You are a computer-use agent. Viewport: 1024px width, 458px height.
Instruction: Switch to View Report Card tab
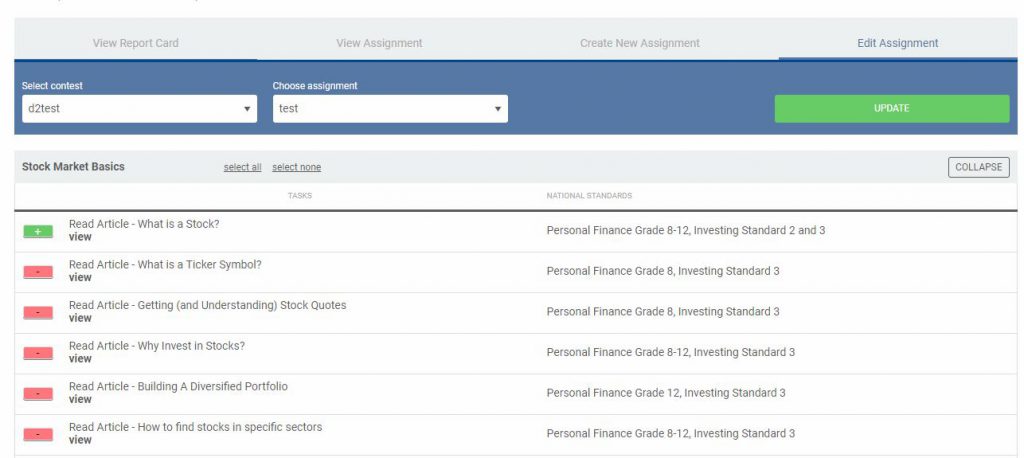pyautogui.click(x=136, y=43)
